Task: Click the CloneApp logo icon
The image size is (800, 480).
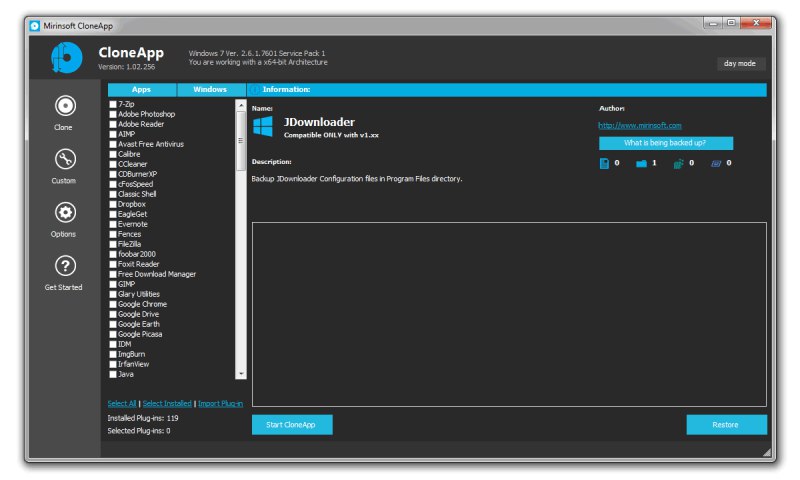Action: coord(66,58)
